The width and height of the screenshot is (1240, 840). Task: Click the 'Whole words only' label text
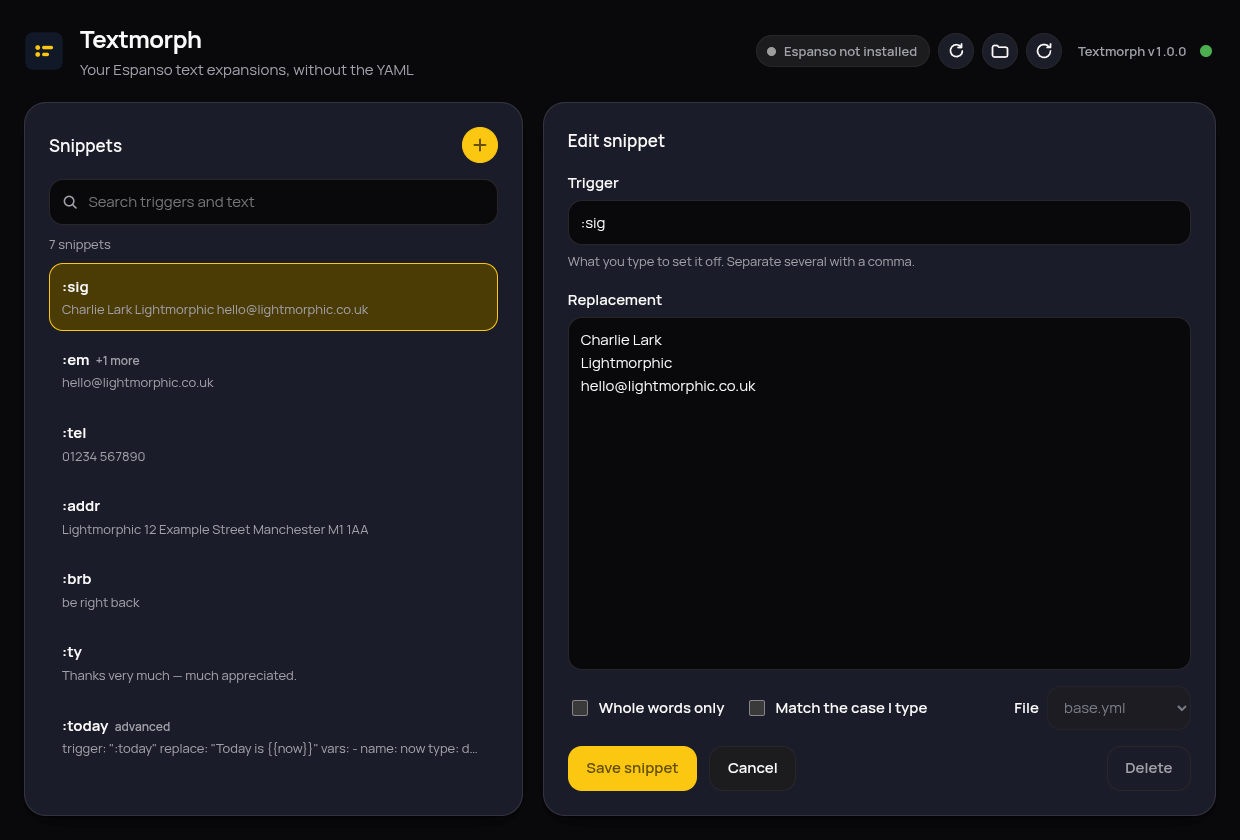pyautogui.click(x=661, y=708)
